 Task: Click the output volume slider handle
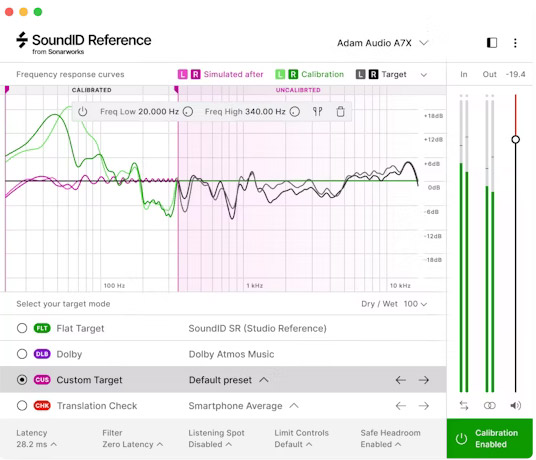(515, 139)
